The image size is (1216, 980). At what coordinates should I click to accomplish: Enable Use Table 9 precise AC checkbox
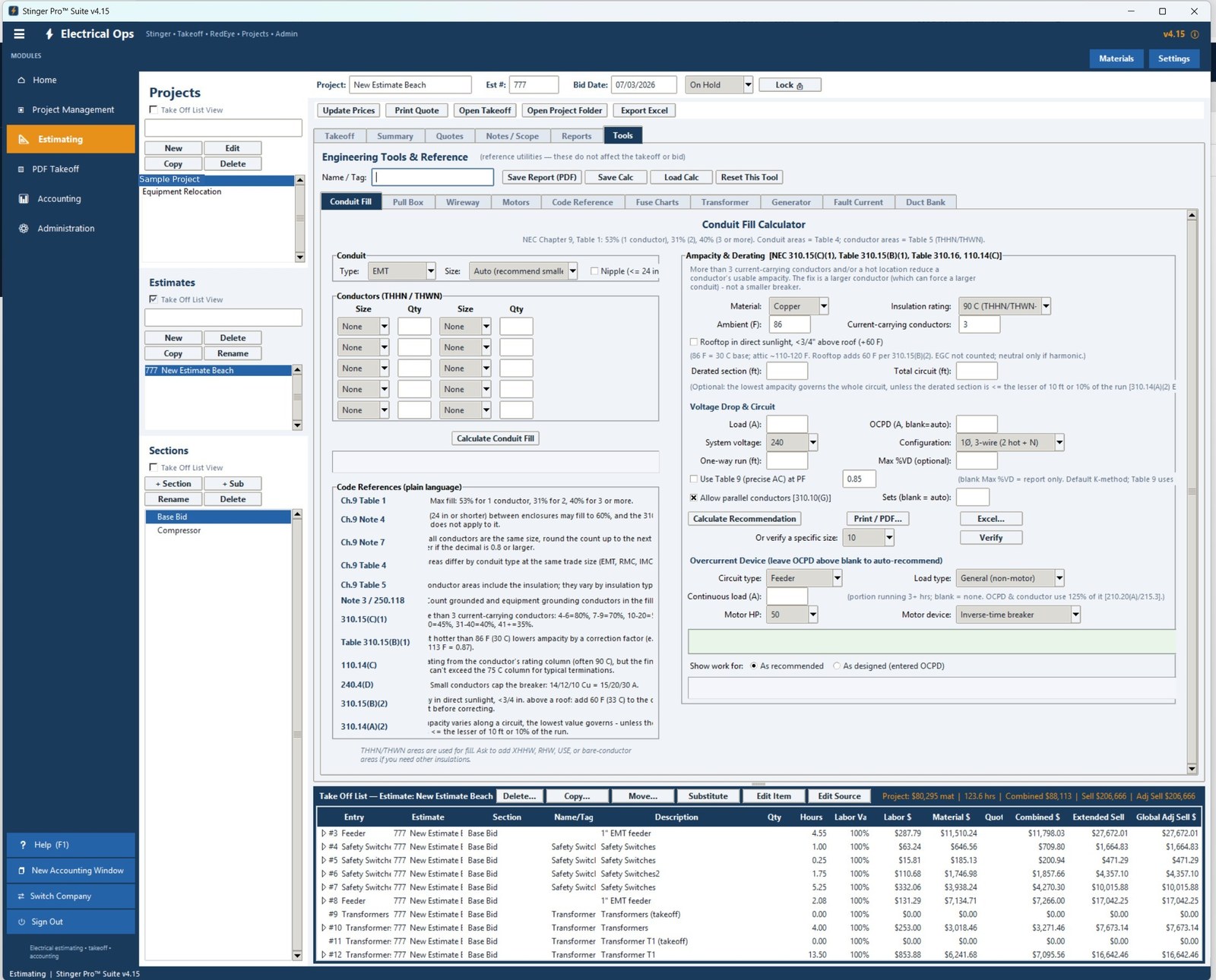click(x=694, y=479)
